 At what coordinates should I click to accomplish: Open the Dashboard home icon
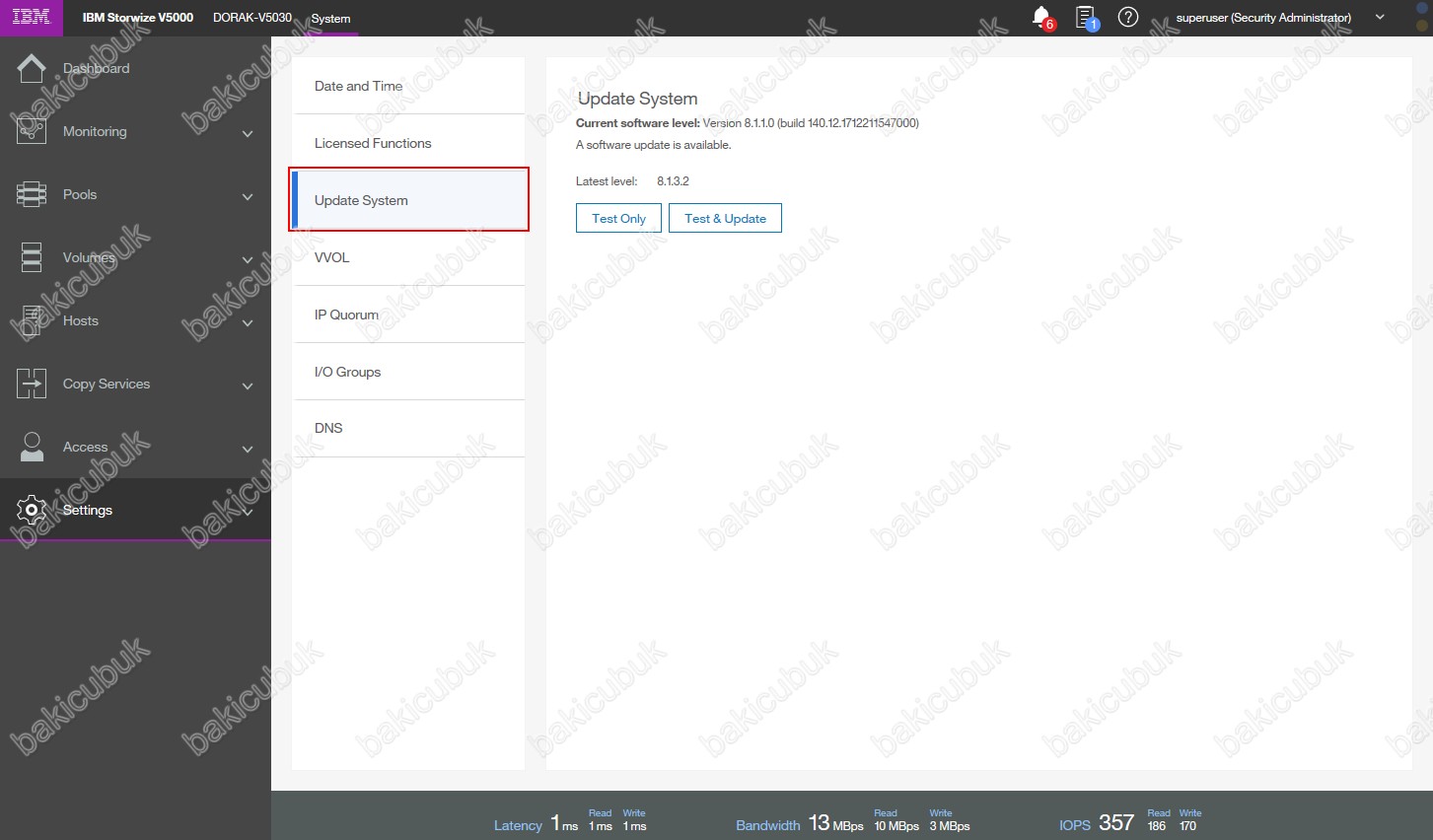pos(32,68)
